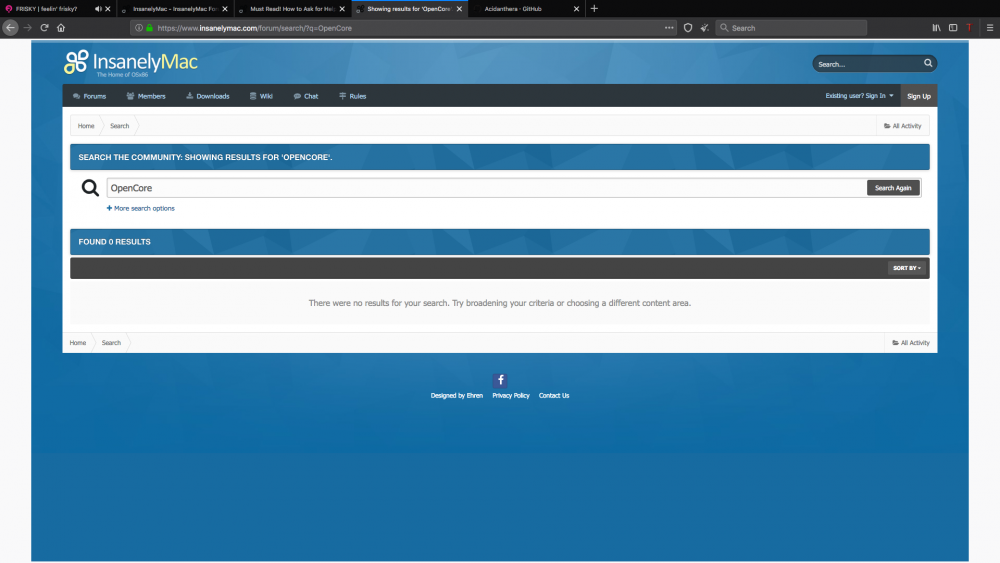The height and width of the screenshot is (563, 1000).
Task: Reload the current page
Action: click(44, 27)
